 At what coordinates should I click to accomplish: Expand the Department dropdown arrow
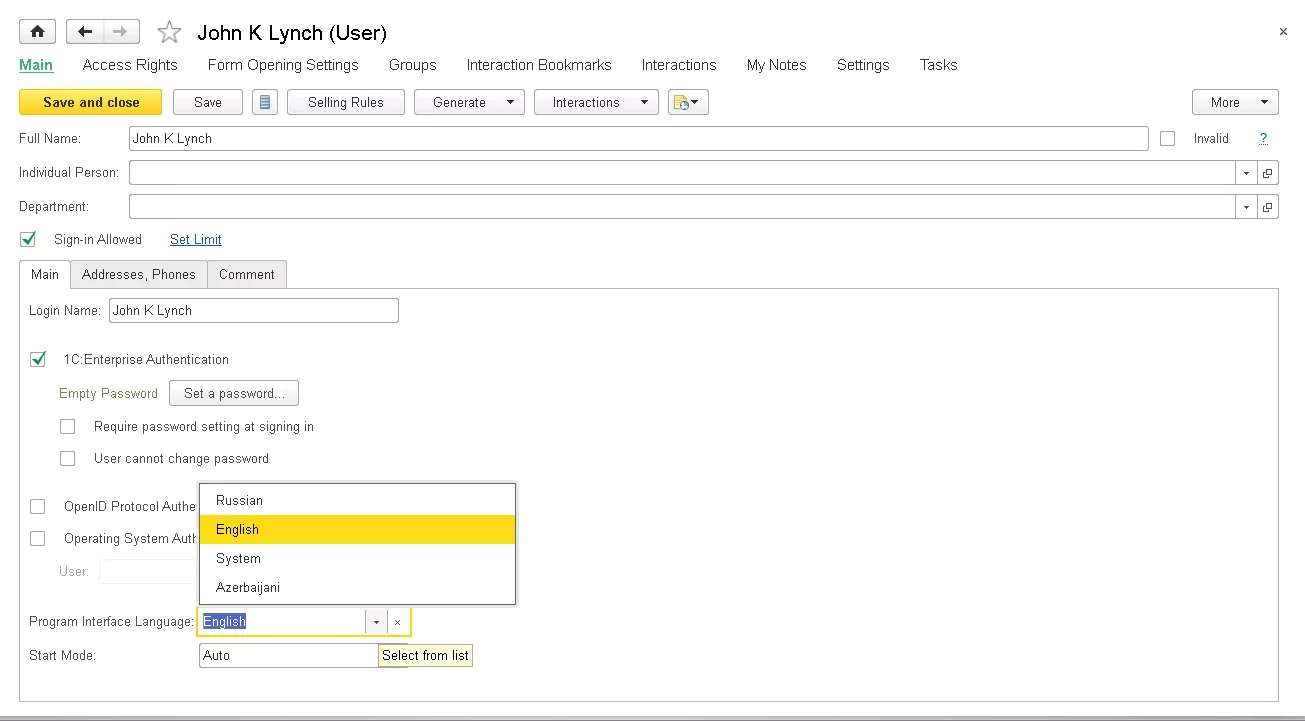click(1246, 207)
